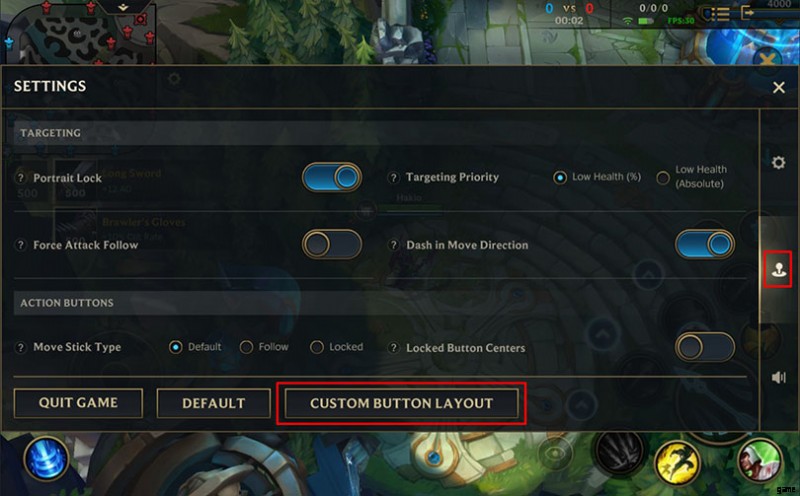Click the help icon beside Targeting Priority

(393, 178)
